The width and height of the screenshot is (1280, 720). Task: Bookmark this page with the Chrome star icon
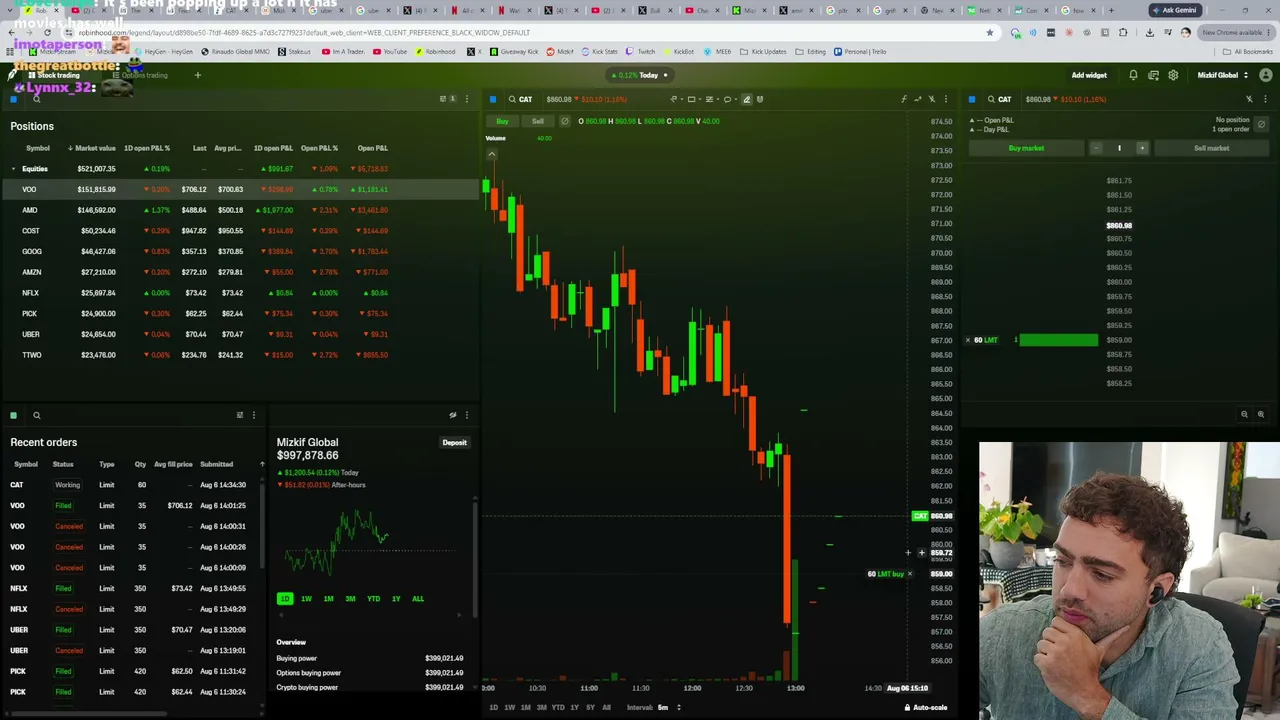(990, 32)
